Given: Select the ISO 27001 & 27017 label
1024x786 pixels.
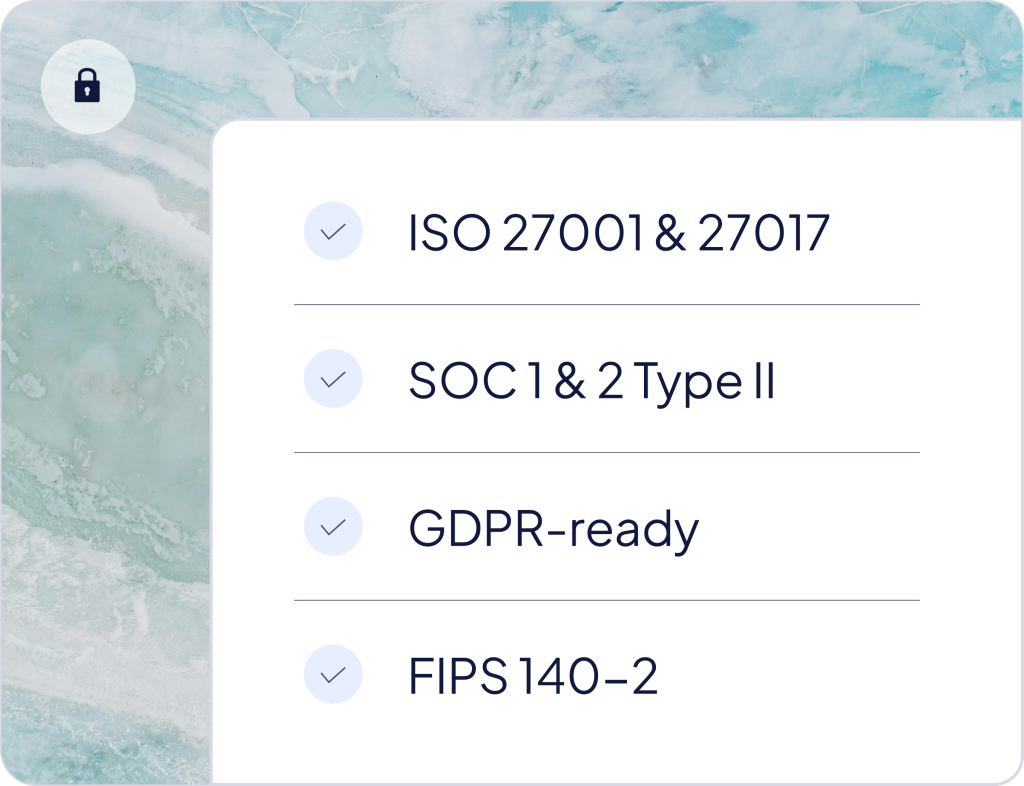Looking at the screenshot, I should click(619, 233).
